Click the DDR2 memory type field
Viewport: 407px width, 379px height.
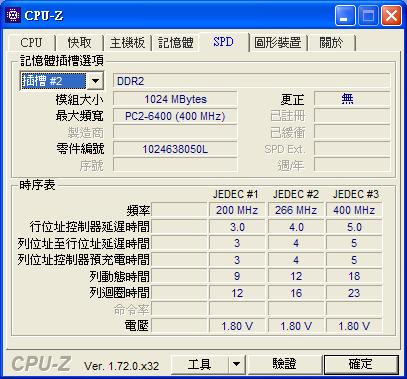click(251, 81)
